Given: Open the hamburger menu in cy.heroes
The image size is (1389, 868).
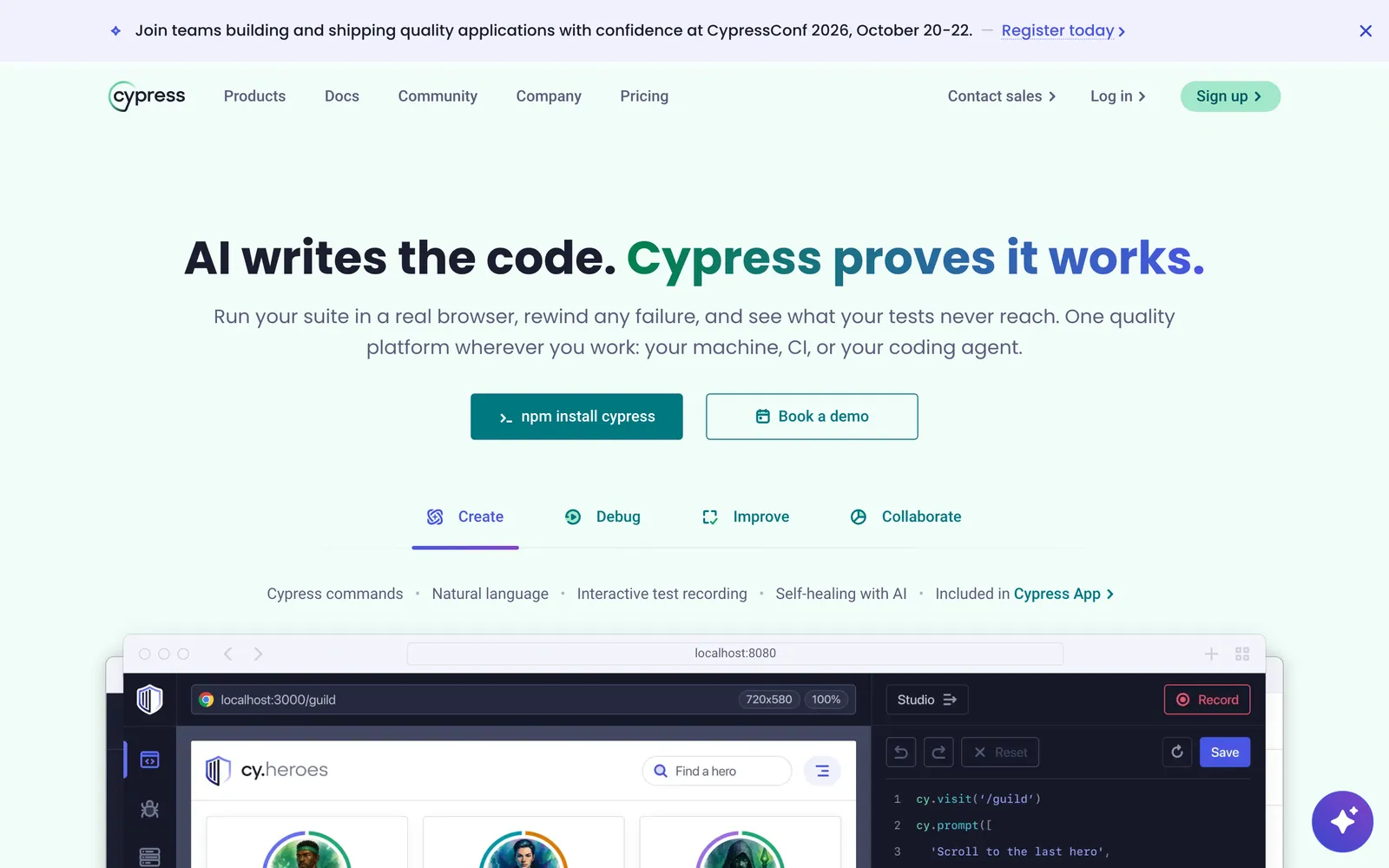Looking at the screenshot, I should pyautogui.click(x=822, y=771).
